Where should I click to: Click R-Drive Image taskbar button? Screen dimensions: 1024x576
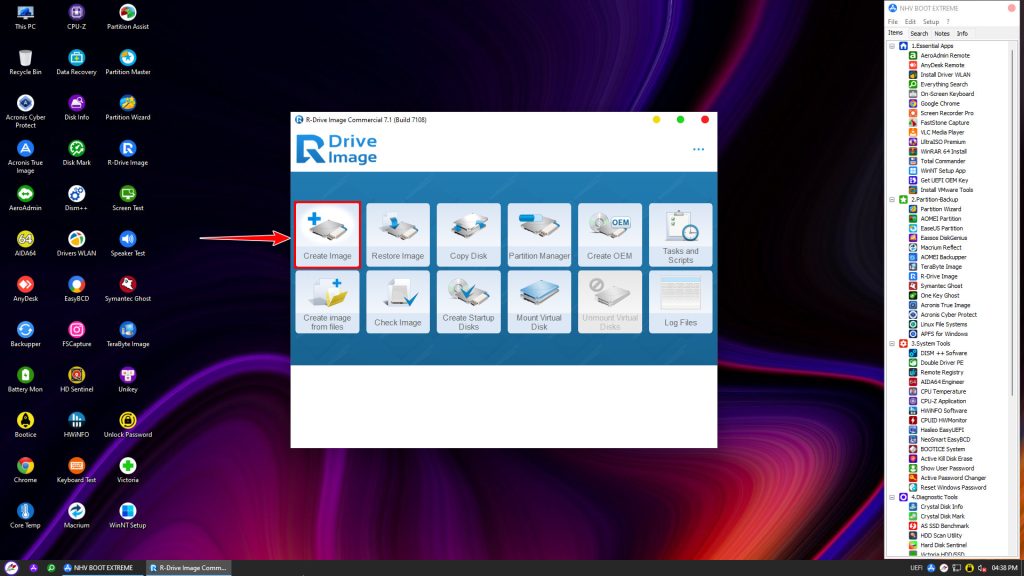188,568
